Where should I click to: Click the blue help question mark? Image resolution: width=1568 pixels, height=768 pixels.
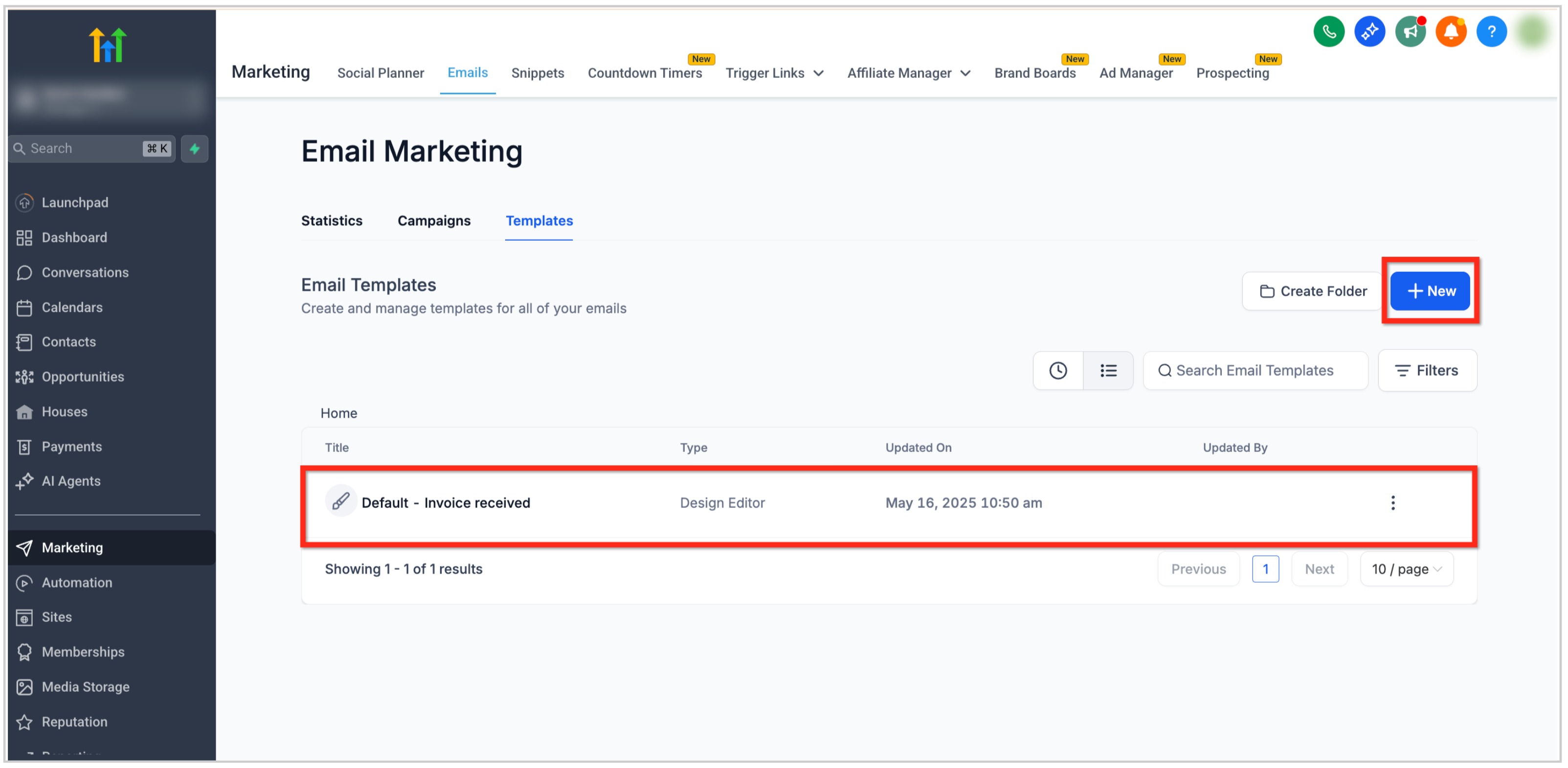click(1491, 32)
